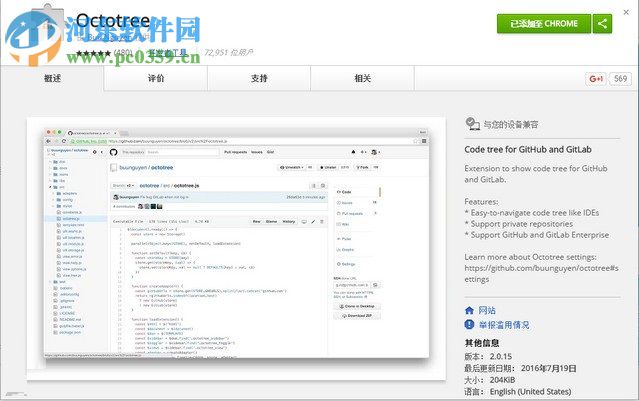The height and width of the screenshot is (401, 639).
Task: Click the Octotree title text
Action: [113, 21]
